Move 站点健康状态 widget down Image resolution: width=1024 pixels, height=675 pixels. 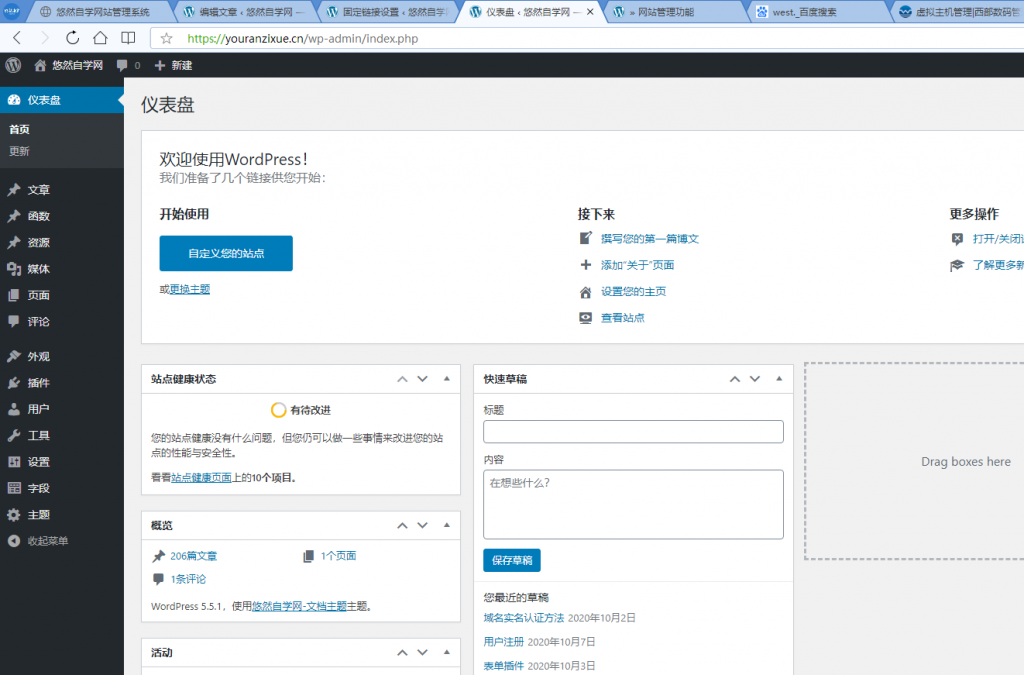point(423,379)
